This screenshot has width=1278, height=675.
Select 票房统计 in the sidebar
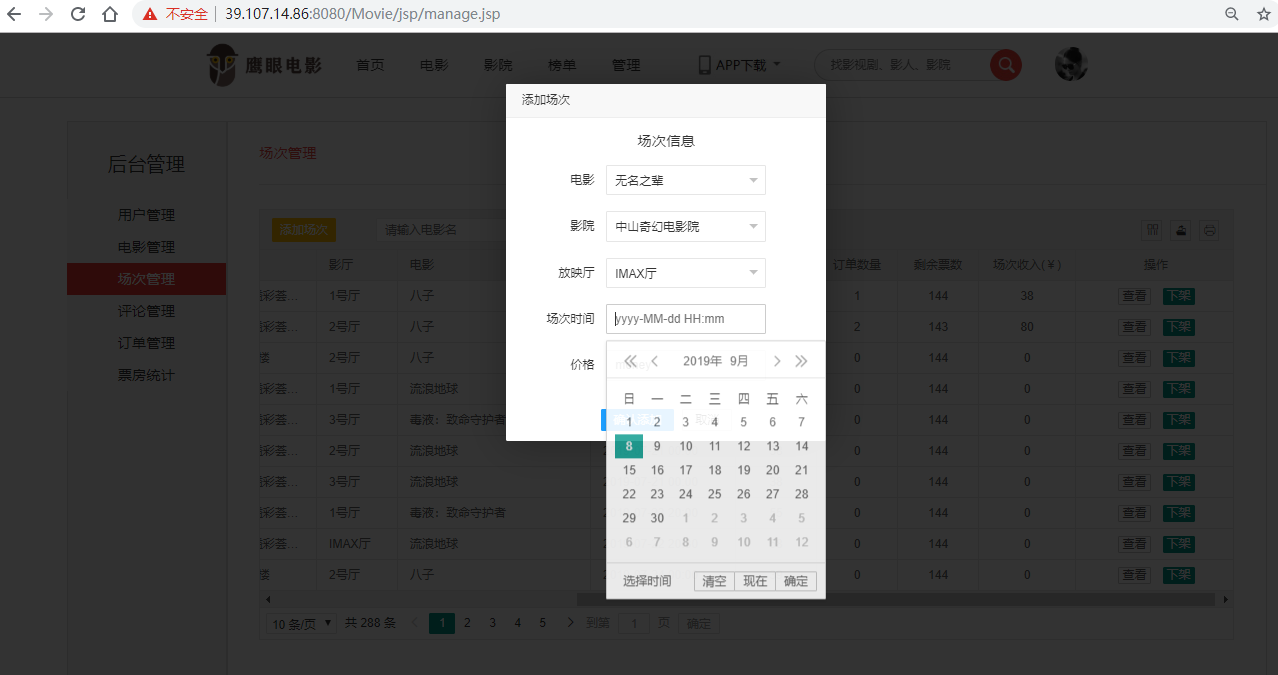pyautogui.click(x=146, y=375)
